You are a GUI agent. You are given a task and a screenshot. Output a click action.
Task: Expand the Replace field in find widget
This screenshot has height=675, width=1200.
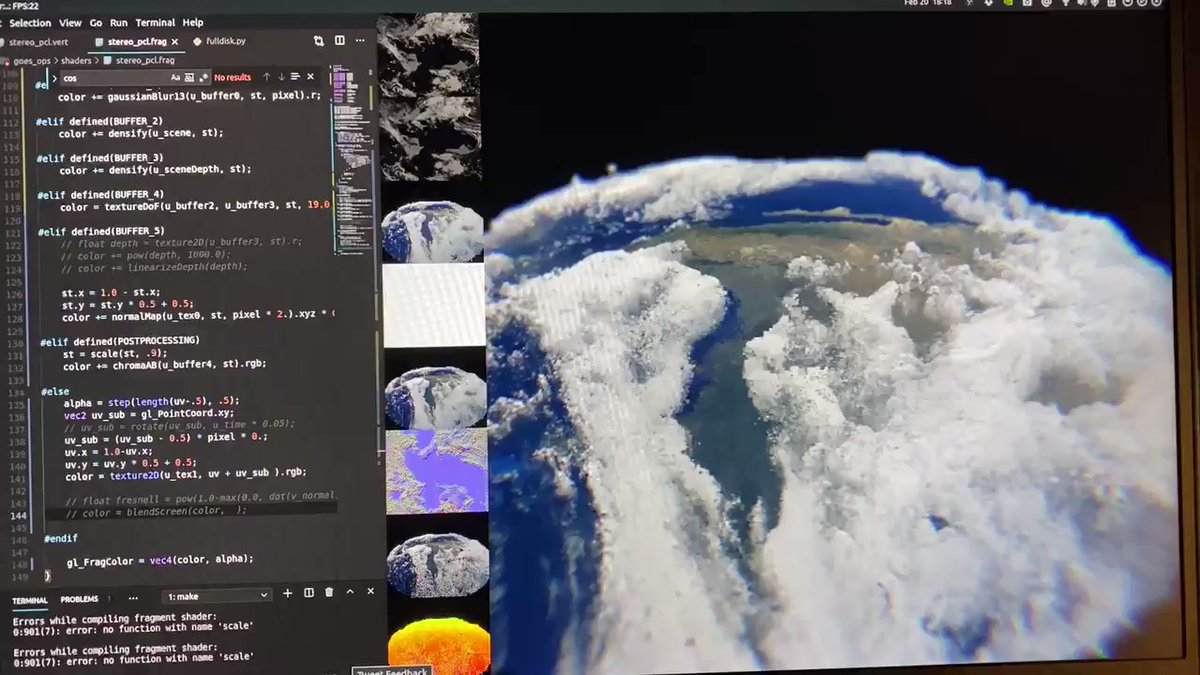54,77
